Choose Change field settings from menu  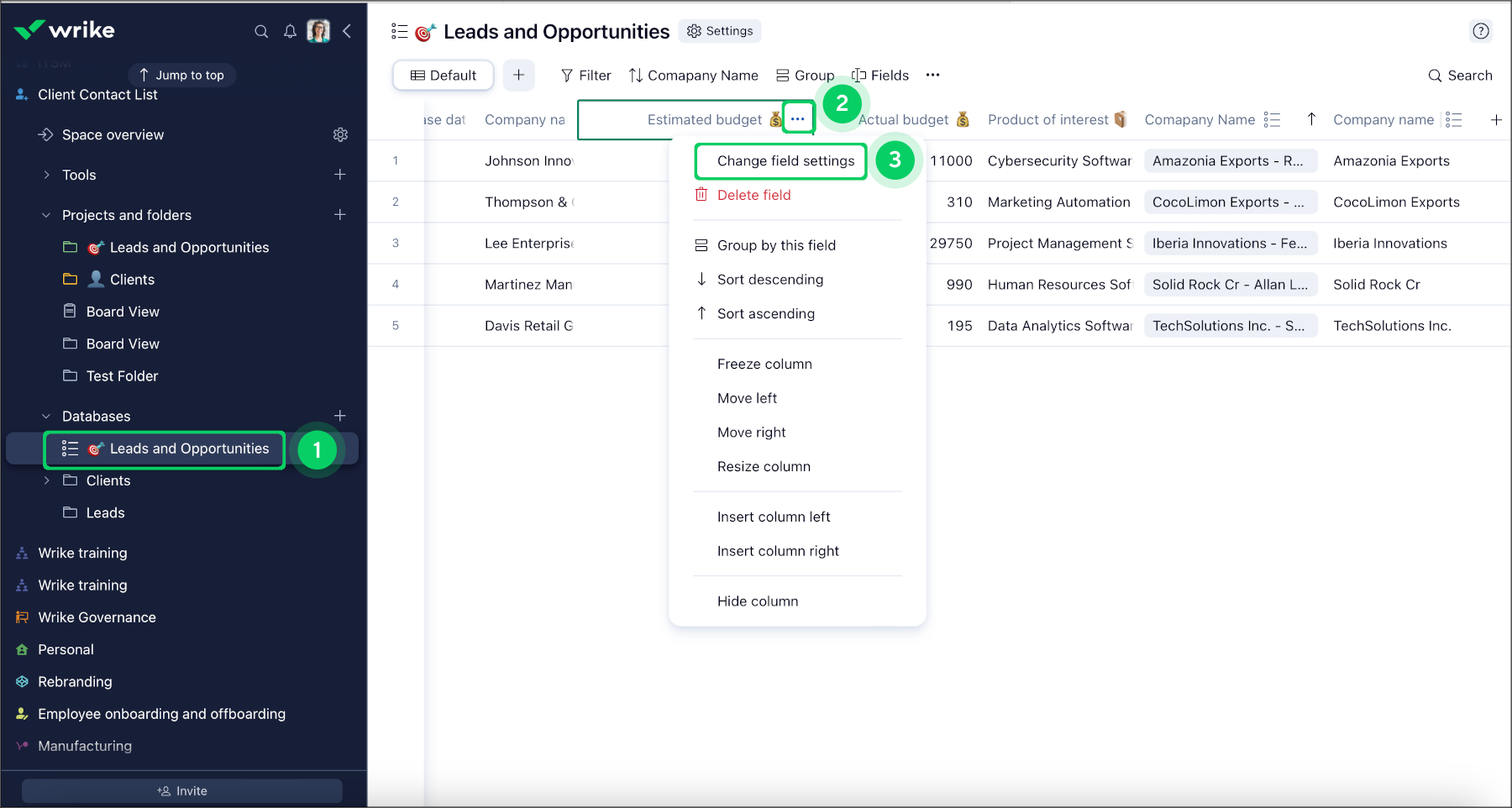point(785,161)
